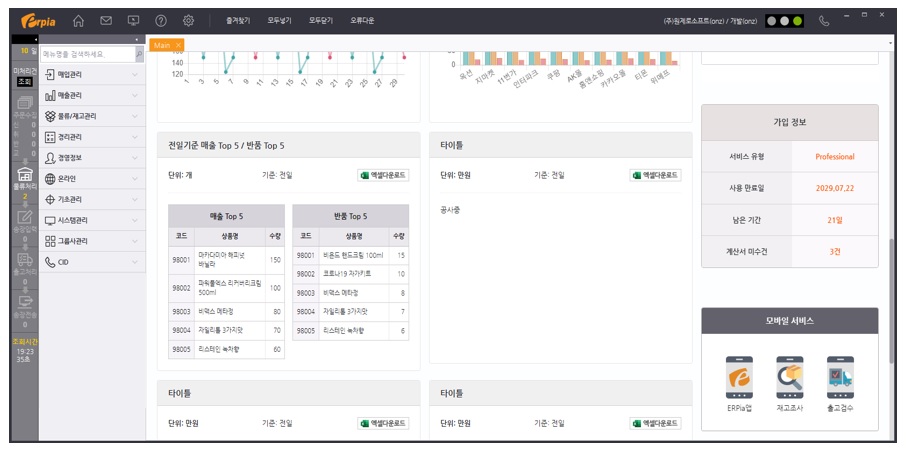The image size is (911, 450).
Task: Click 엑셀다운로드 in 매출 Top 5 panel
Action: [383, 175]
